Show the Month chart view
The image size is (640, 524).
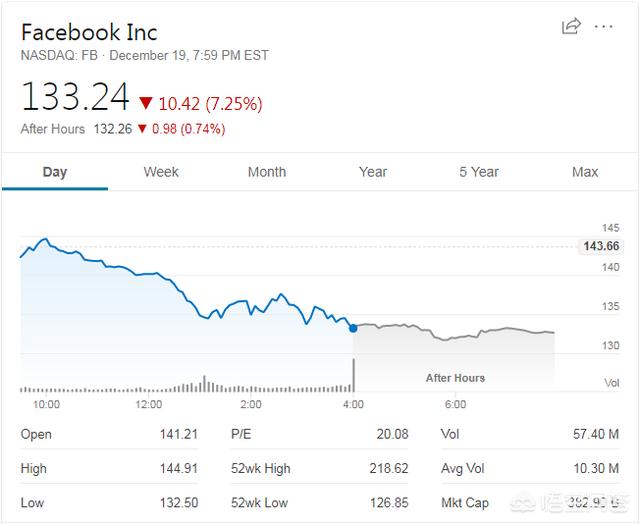coord(267,172)
